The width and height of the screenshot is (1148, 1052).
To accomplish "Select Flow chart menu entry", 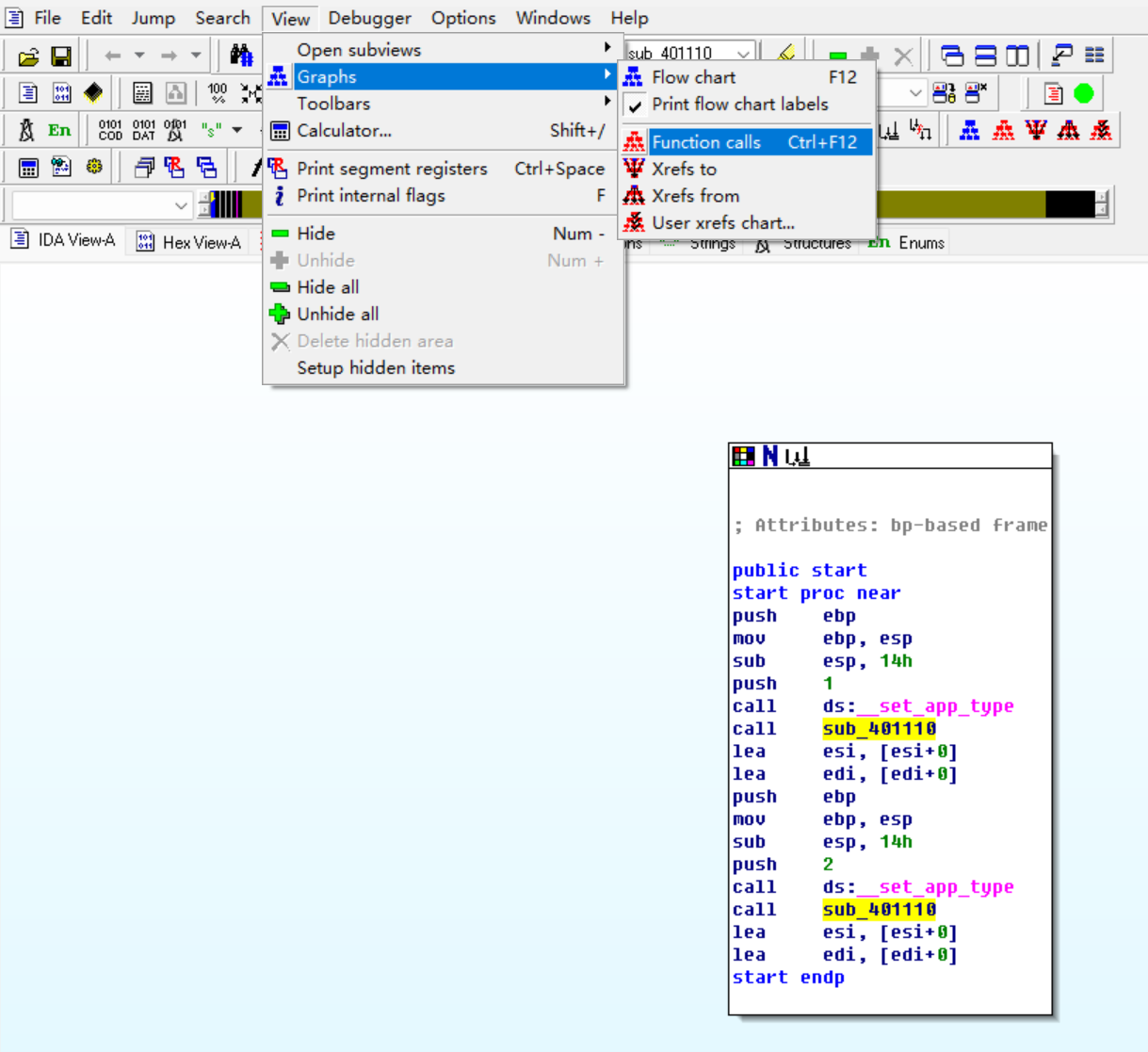I will (x=747, y=77).
